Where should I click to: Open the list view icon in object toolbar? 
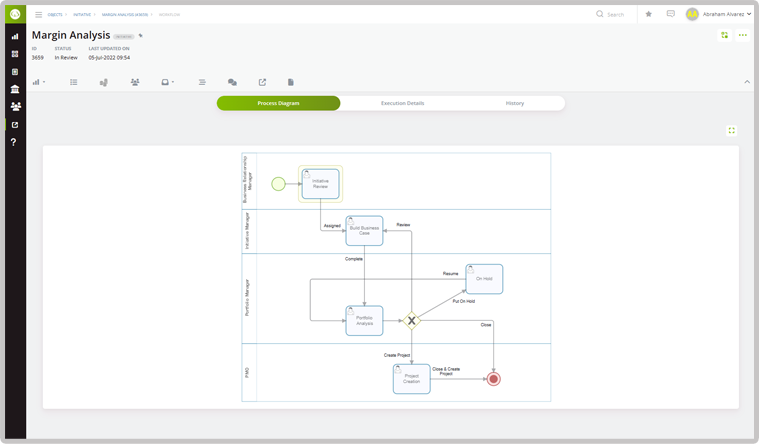pos(74,82)
